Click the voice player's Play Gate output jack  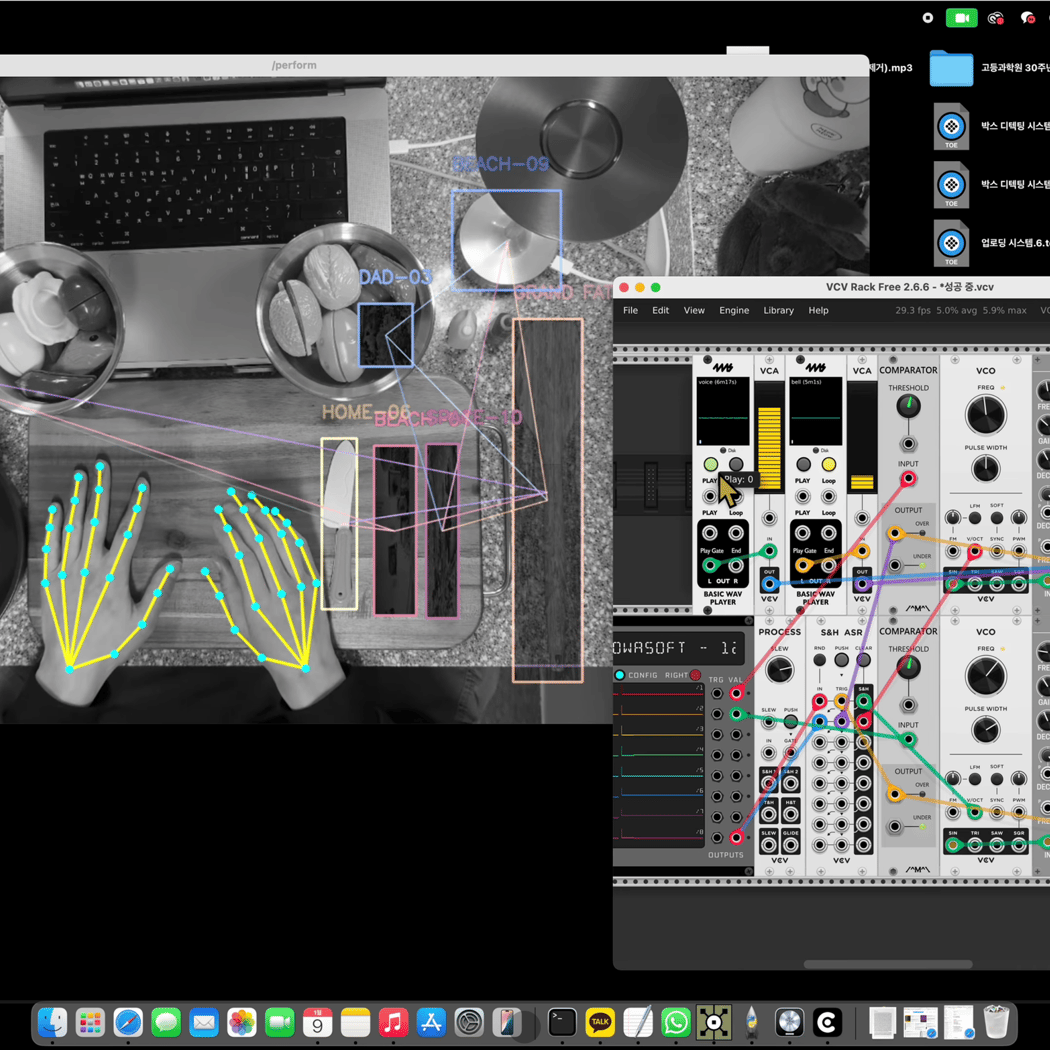[x=710, y=533]
